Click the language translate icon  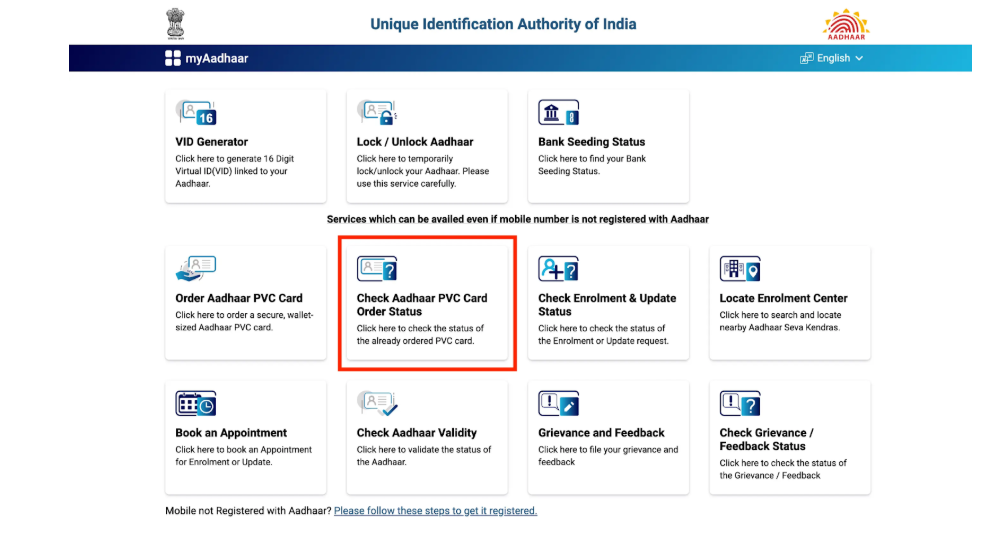(806, 58)
